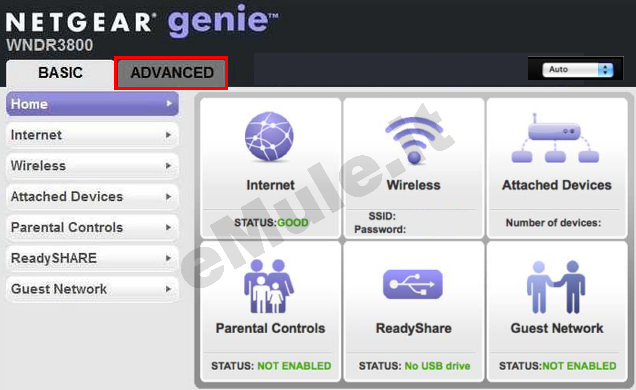
Task: Click the Wireless tile title
Action: point(413,185)
